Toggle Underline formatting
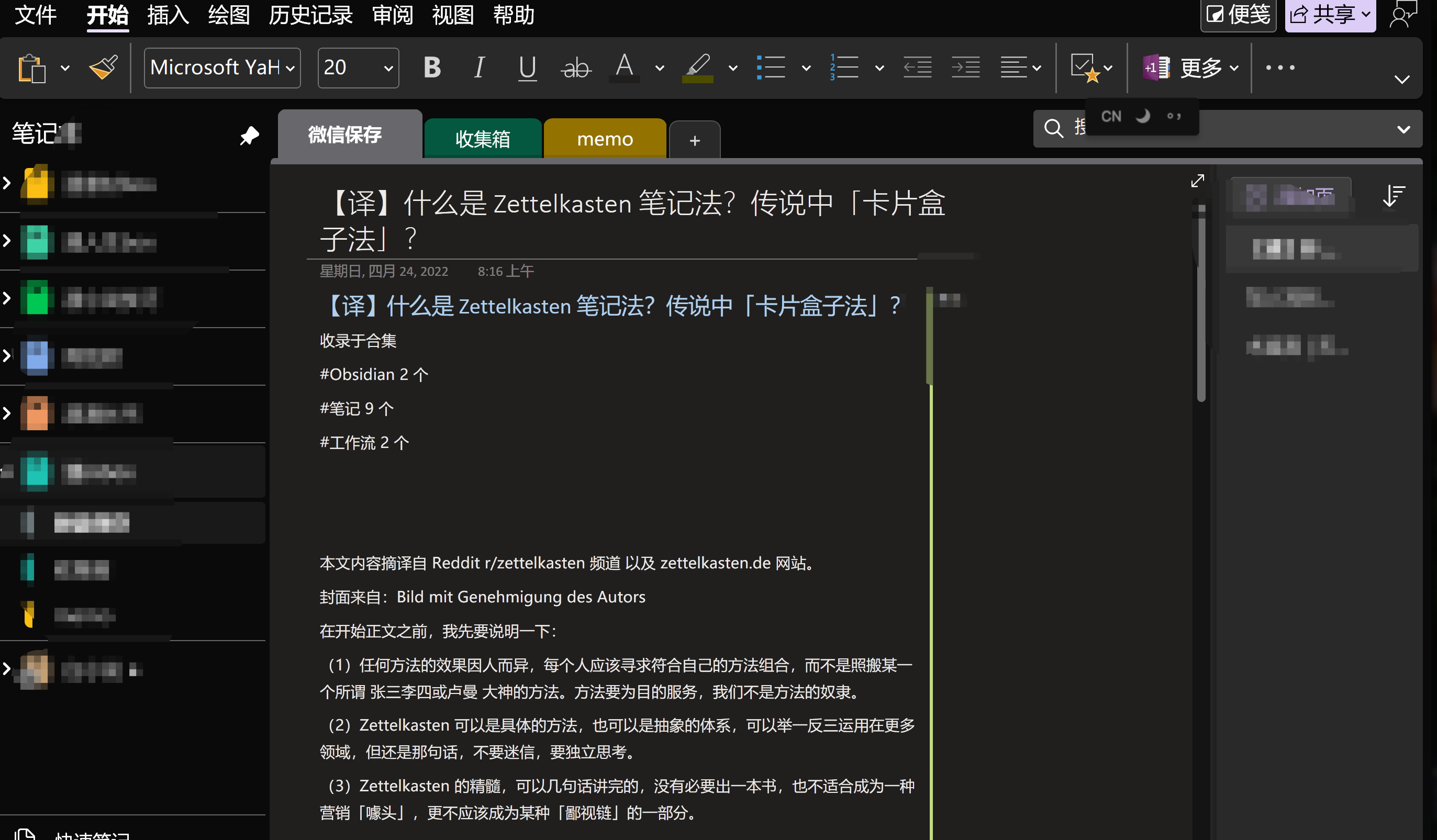Image resolution: width=1437 pixels, height=840 pixels. click(x=527, y=68)
